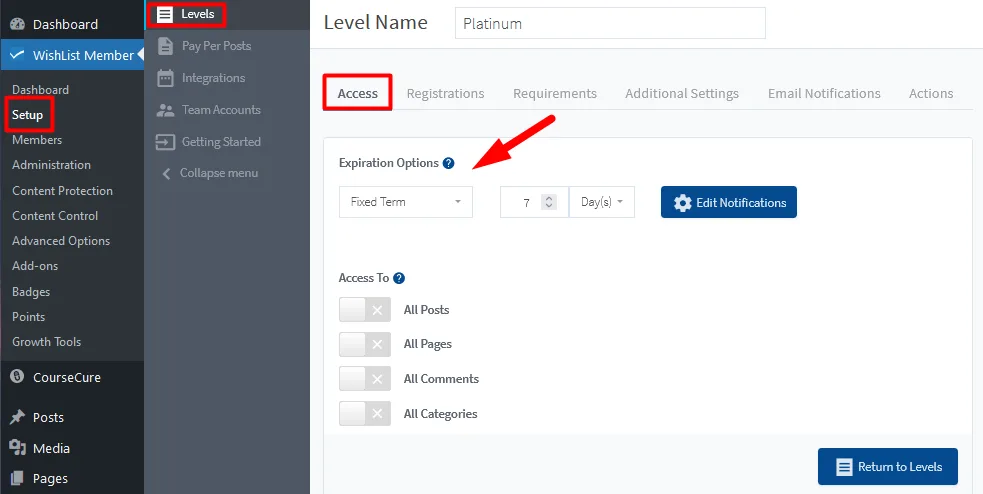Viewport: 983px width, 494px height.
Task: Click the Collapse menu label
Action: pos(219,173)
